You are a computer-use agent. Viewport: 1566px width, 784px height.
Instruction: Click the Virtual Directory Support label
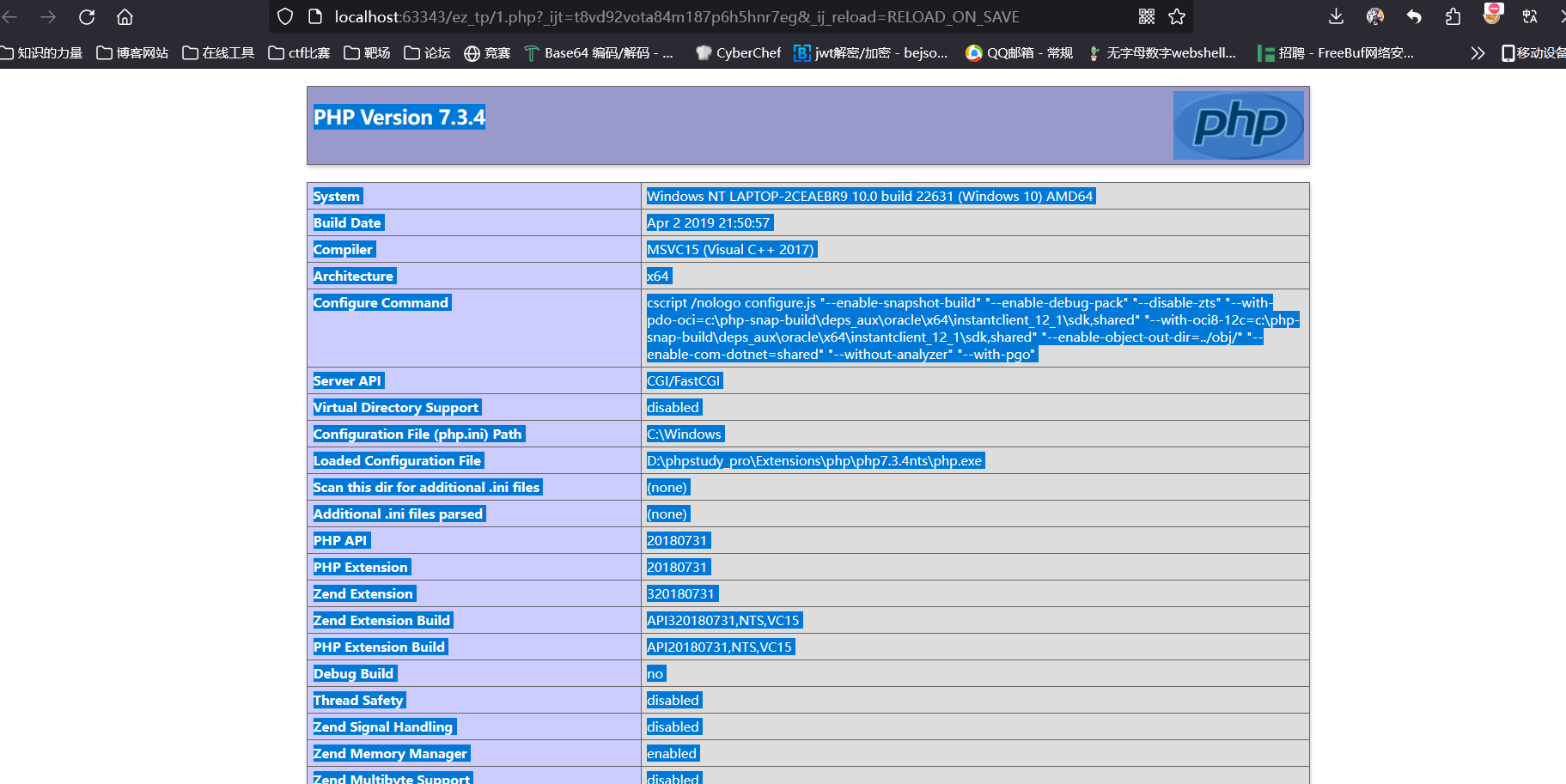[x=396, y=408]
